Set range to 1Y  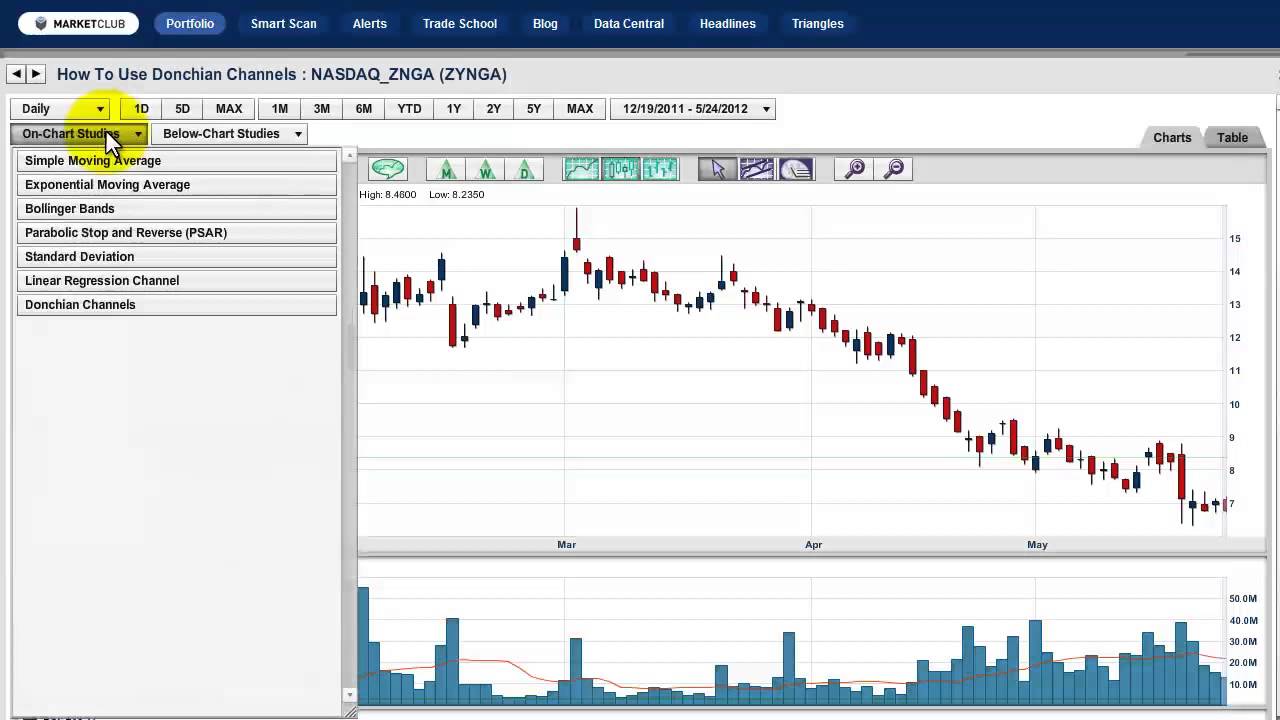tap(454, 108)
